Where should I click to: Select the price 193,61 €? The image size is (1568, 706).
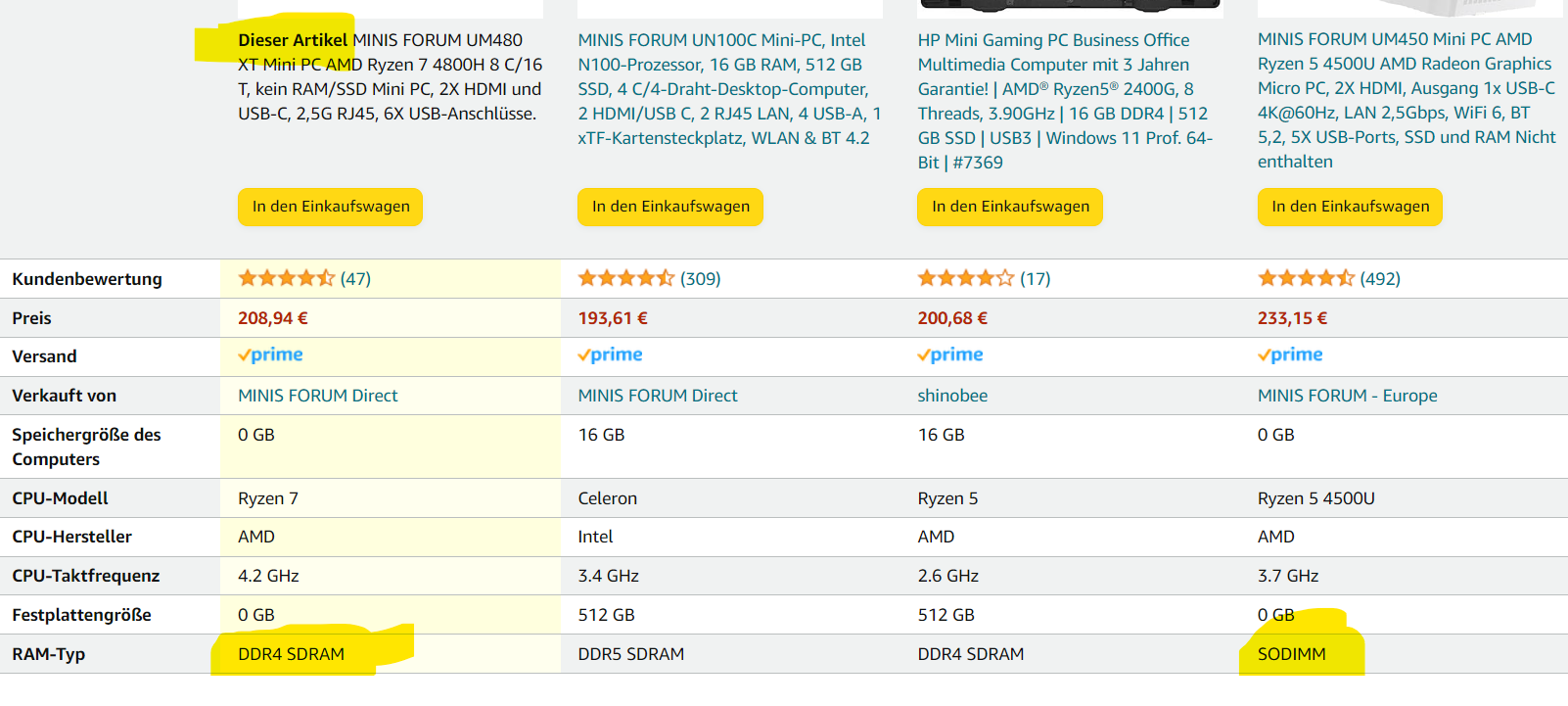(613, 318)
